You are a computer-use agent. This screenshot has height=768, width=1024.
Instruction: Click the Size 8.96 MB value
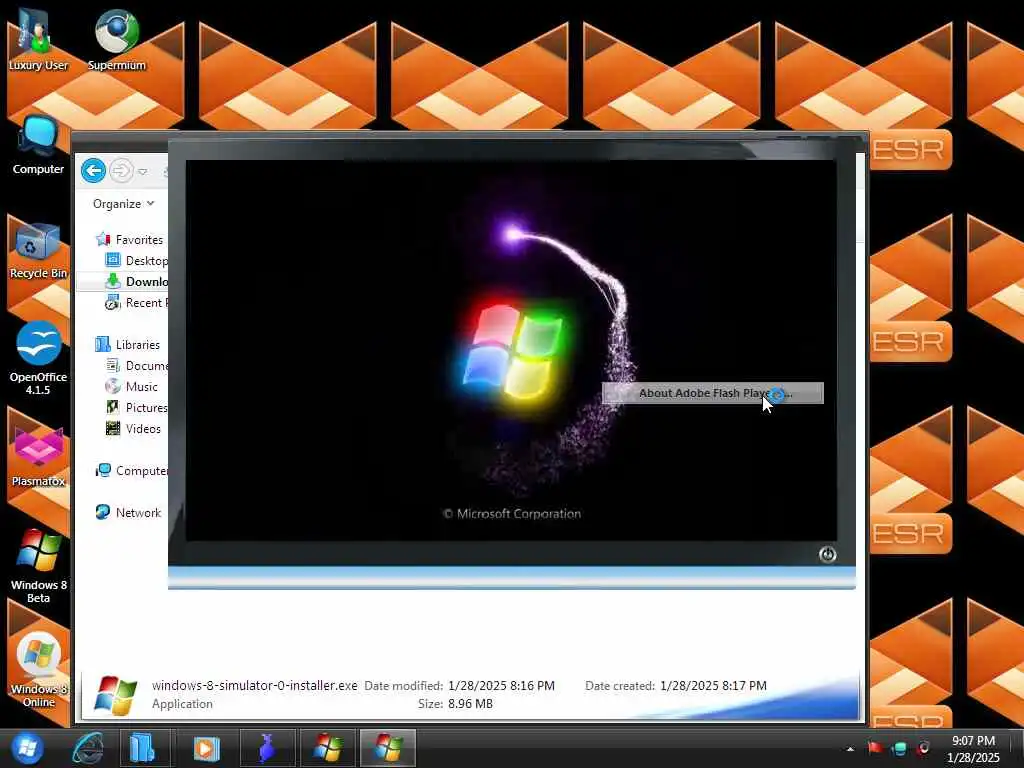click(x=470, y=704)
